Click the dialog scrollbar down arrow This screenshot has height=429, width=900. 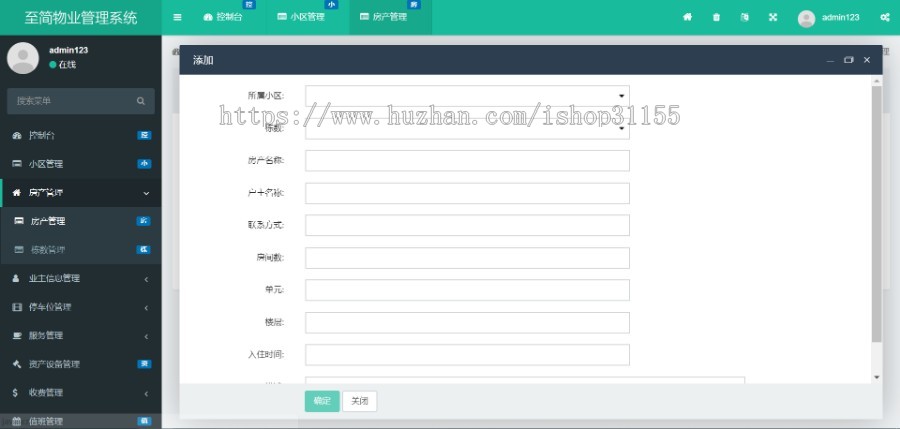click(876, 377)
